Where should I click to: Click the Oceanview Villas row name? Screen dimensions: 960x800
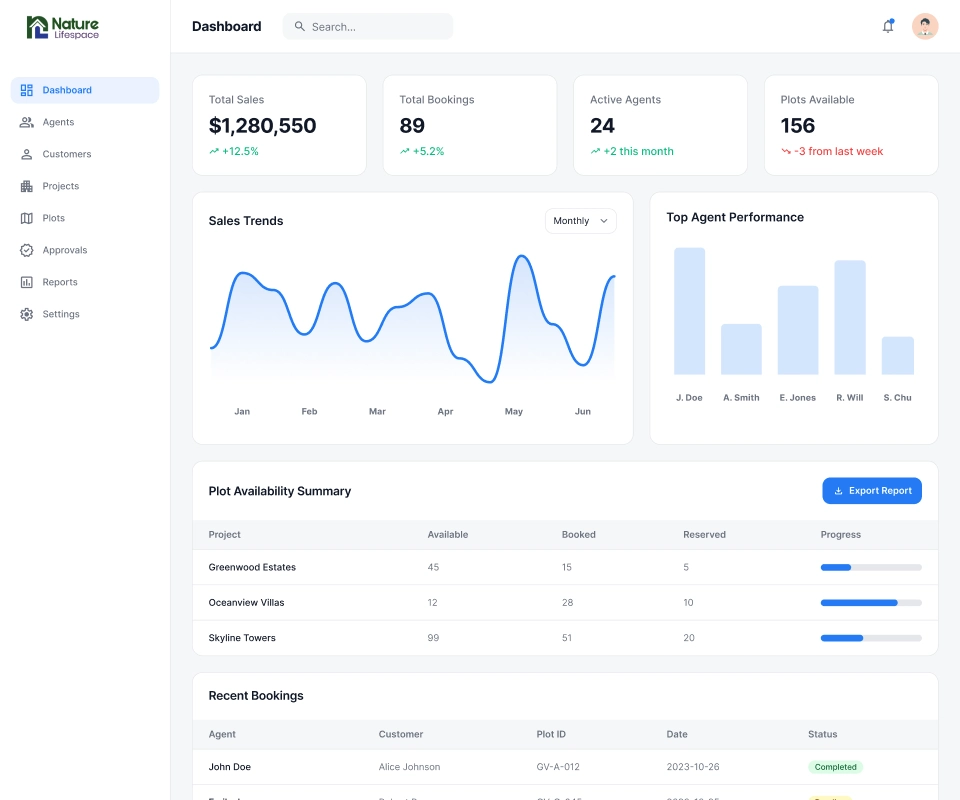coord(246,603)
